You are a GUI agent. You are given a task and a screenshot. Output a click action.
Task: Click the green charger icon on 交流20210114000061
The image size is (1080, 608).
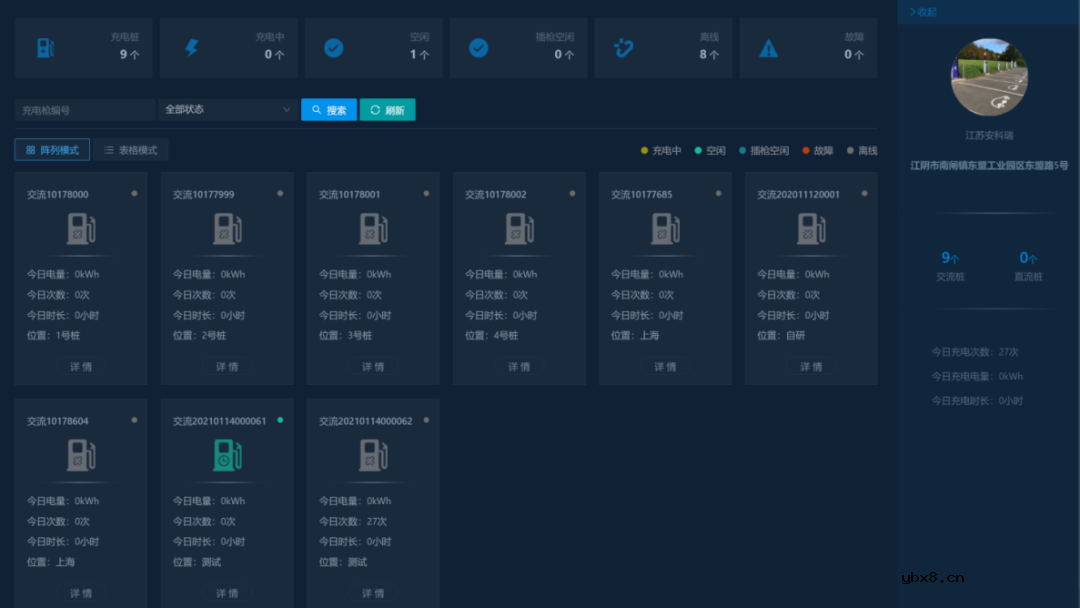coord(227,455)
